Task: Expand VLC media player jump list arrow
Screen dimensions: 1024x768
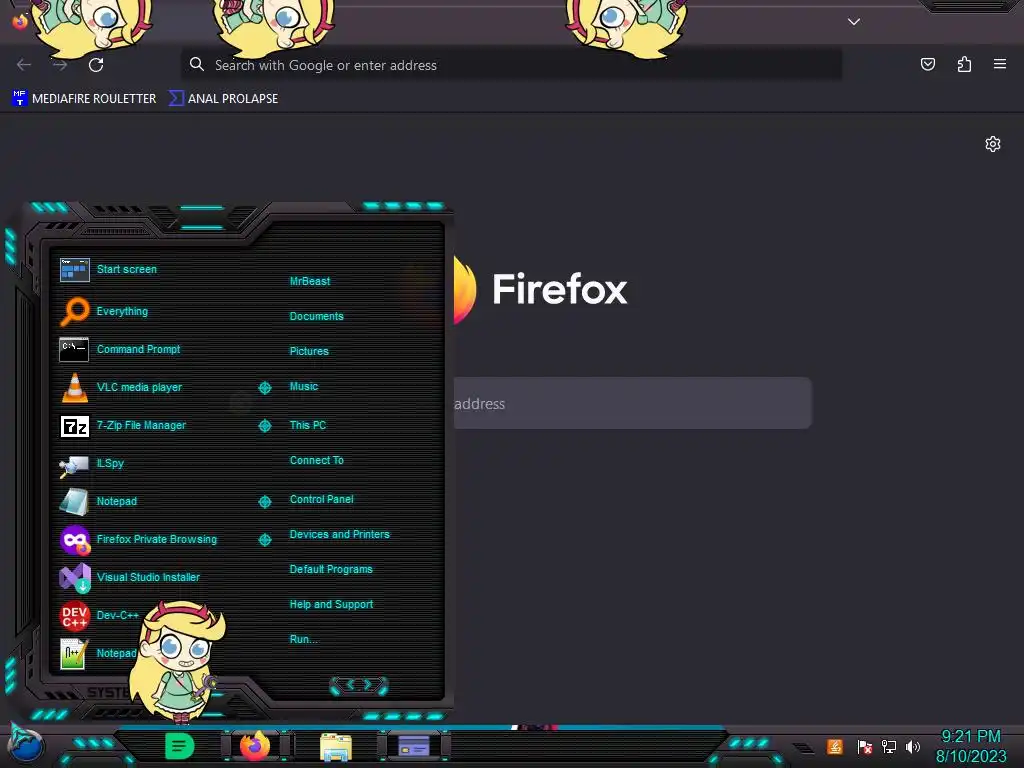Action: click(x=264, y=388)
